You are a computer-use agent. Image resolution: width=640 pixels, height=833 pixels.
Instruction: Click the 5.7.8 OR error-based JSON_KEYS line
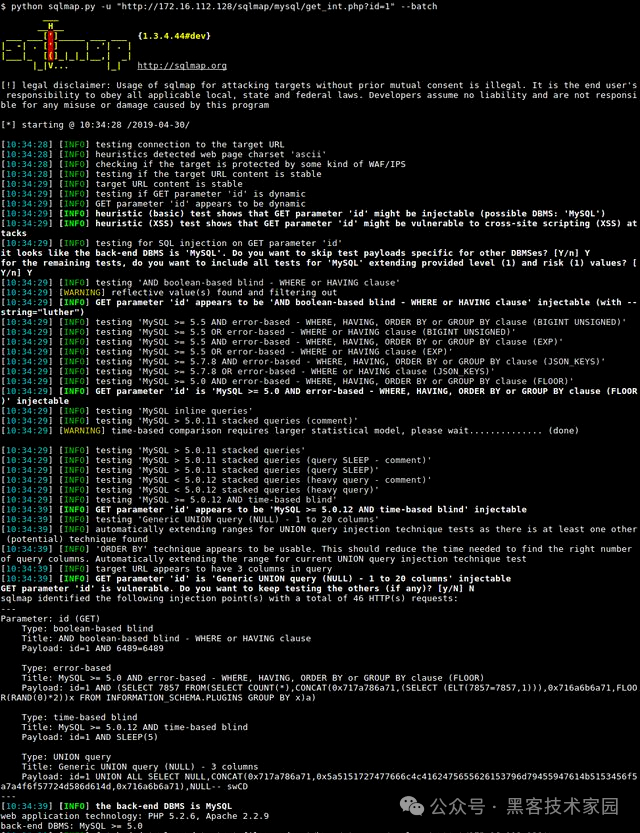[x=248, y=371]
